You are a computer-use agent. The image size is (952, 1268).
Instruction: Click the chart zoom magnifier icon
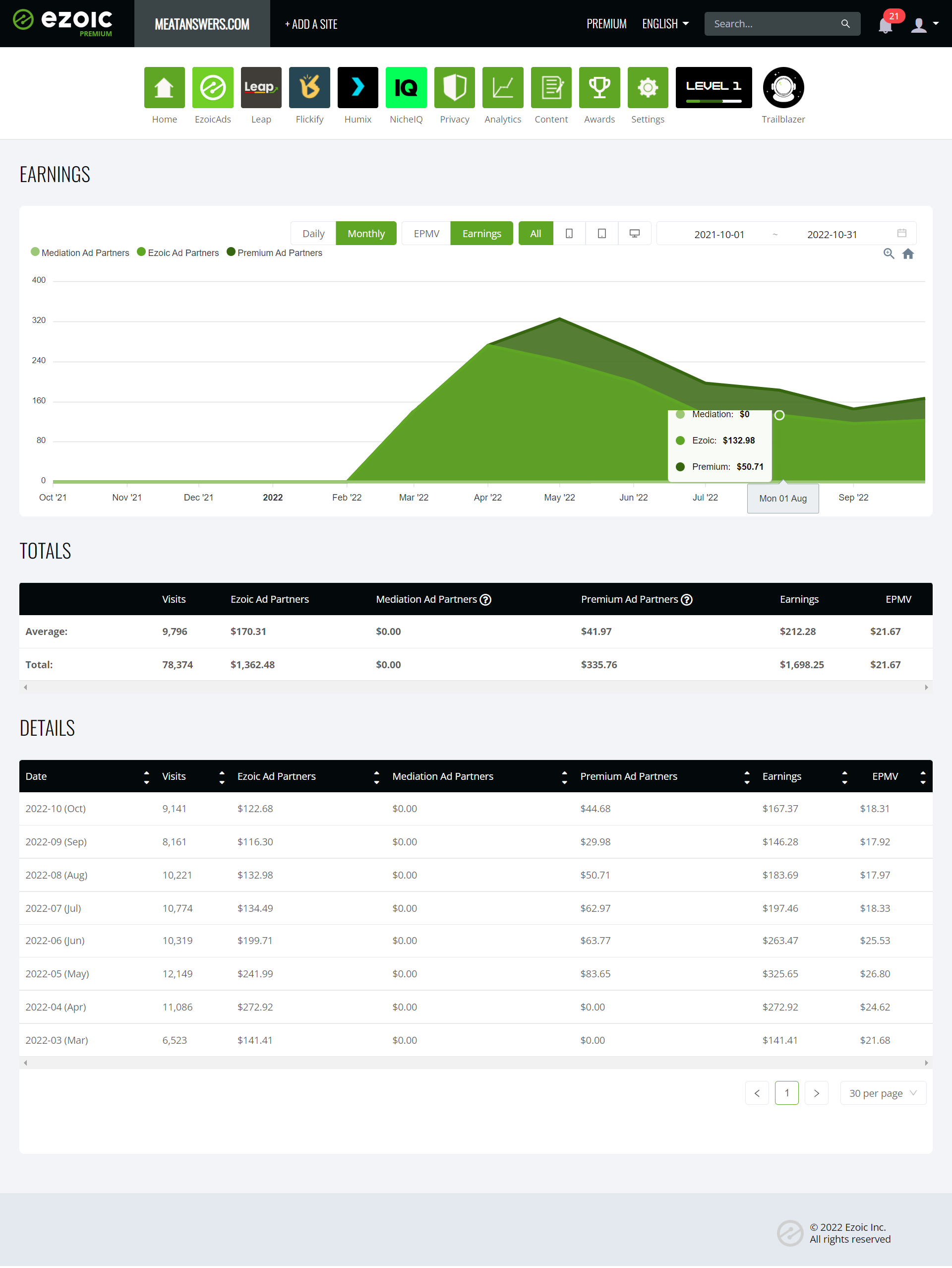pyautogui.click(x=889, y=254)
